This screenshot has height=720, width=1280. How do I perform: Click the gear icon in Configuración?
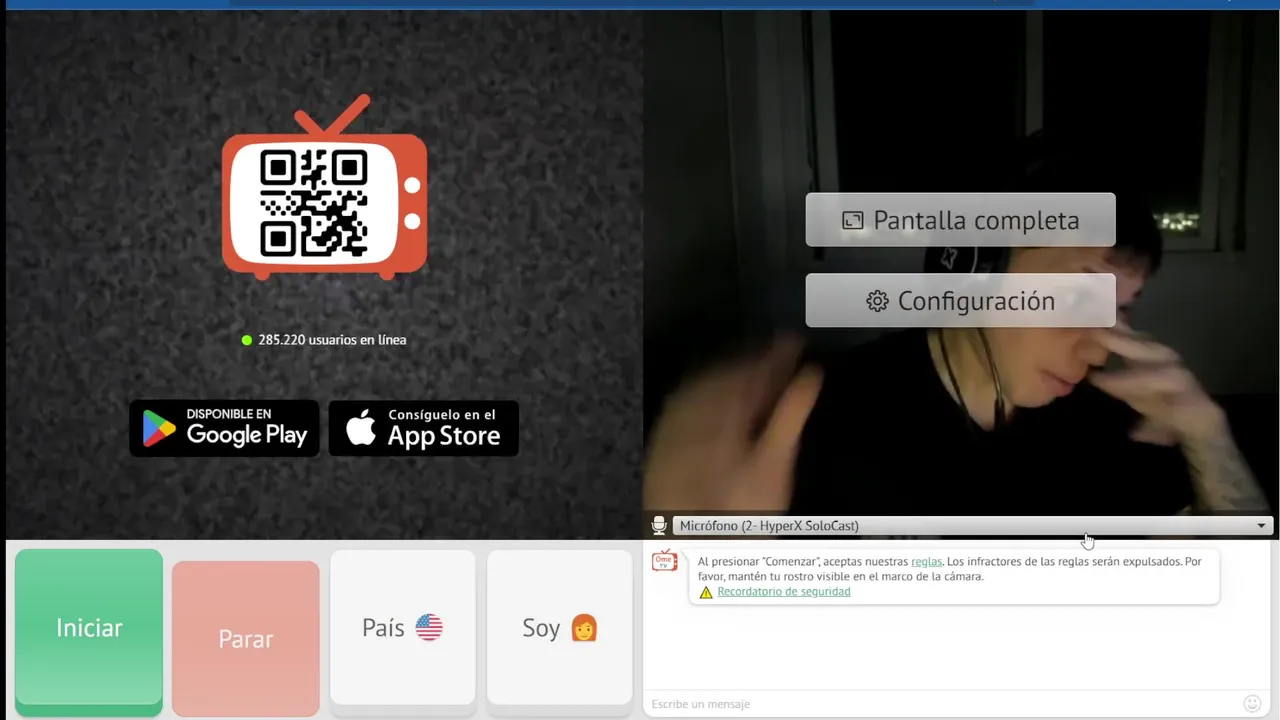877,301
